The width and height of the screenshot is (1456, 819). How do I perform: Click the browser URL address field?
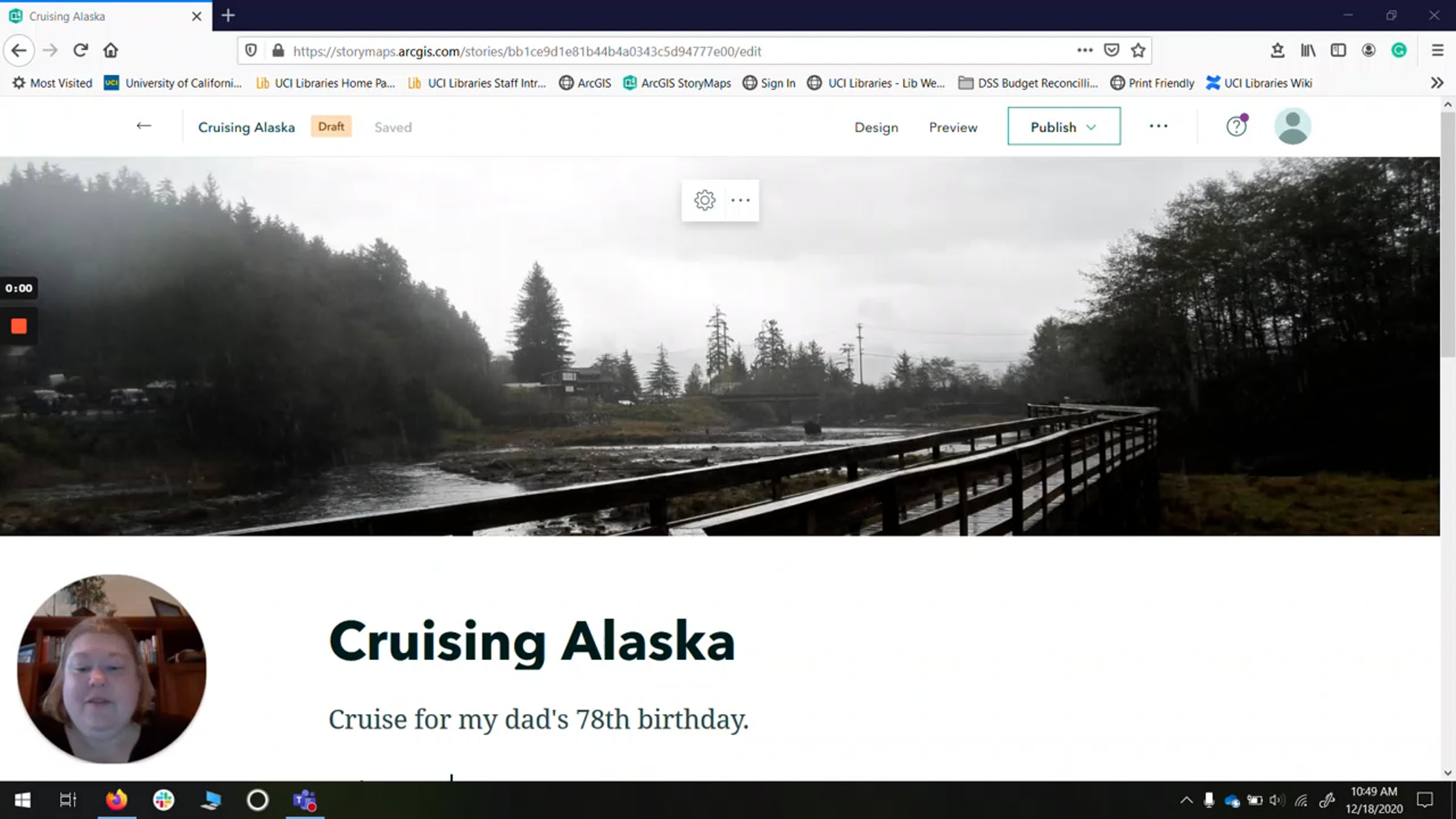tap(667, 52)
